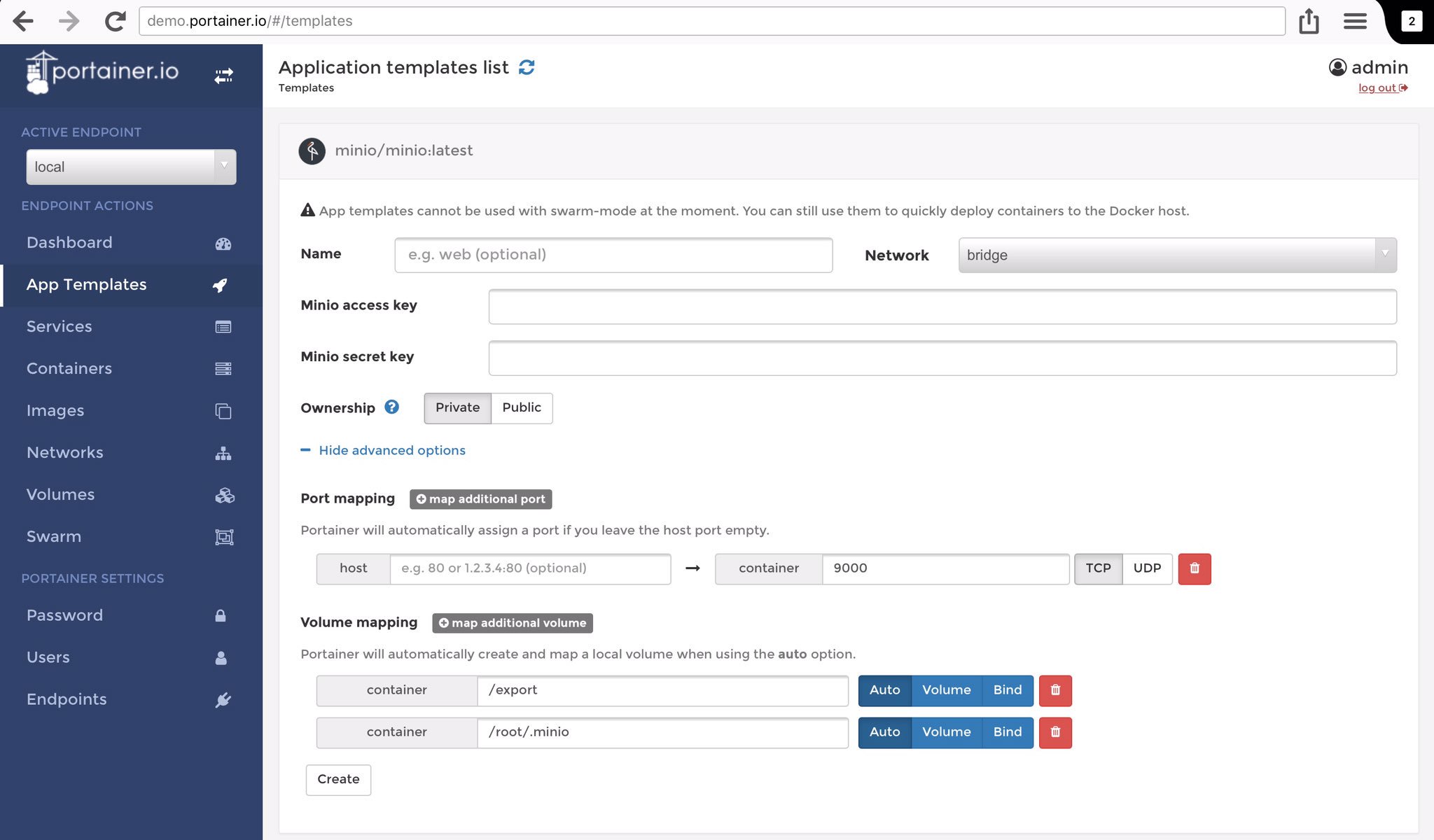This screenshot has width=1434, height=840.
Task: Click the refresh templates list icon
Action: coord(527,67)
